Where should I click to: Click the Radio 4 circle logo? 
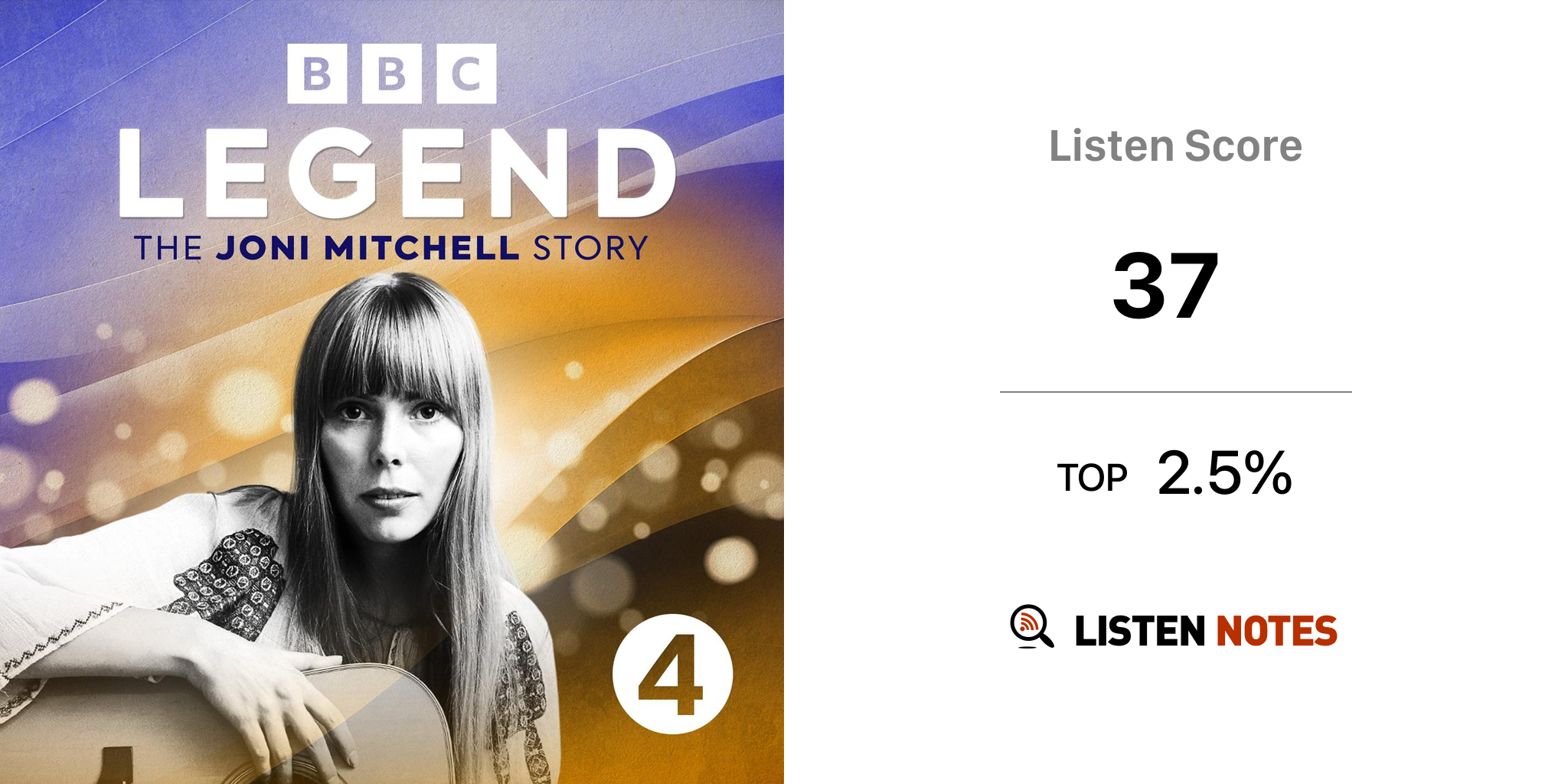(672, 675)
